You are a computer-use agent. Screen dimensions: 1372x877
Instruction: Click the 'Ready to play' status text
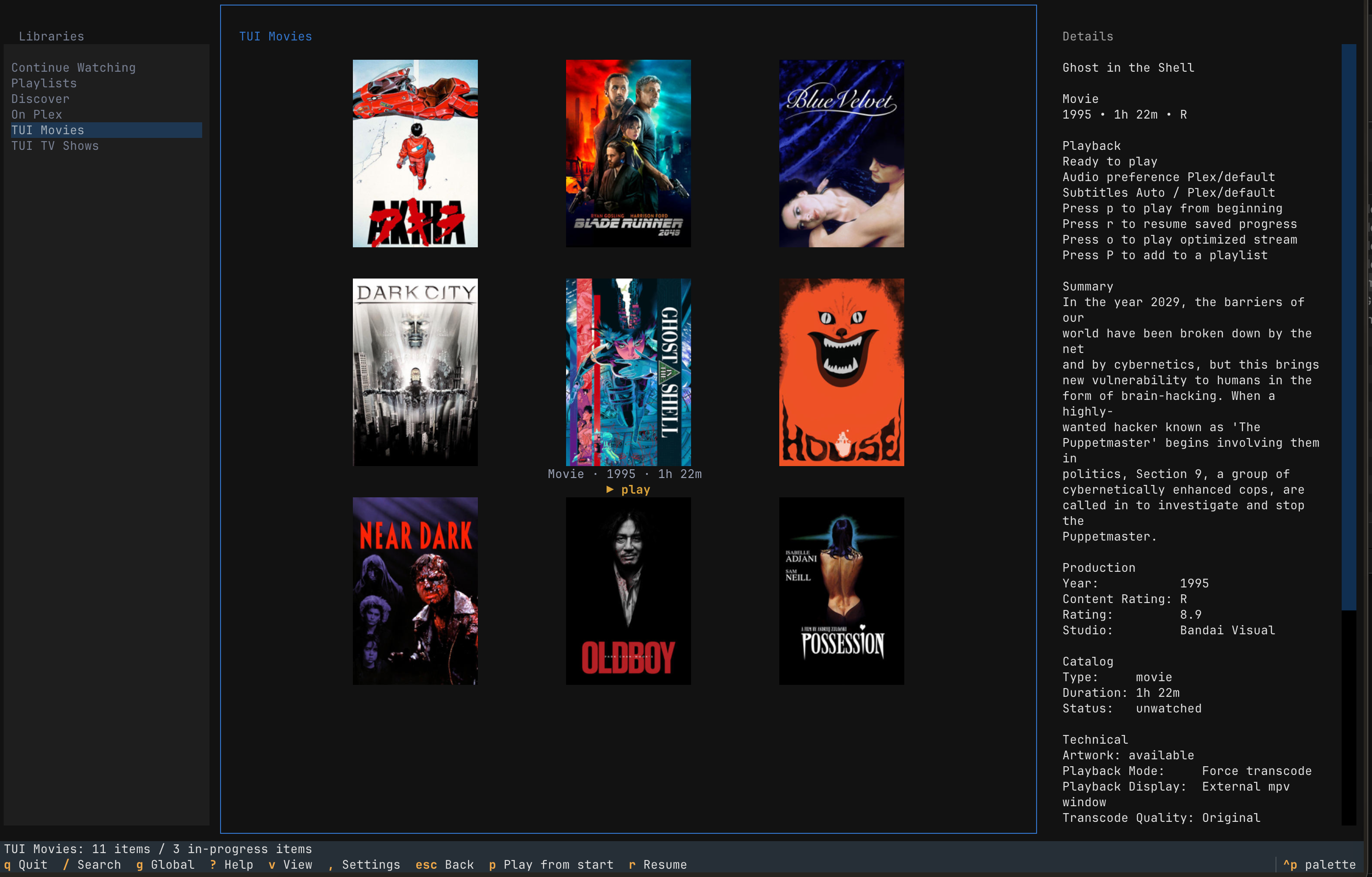pyautogui.click(x=1110, y=161)
